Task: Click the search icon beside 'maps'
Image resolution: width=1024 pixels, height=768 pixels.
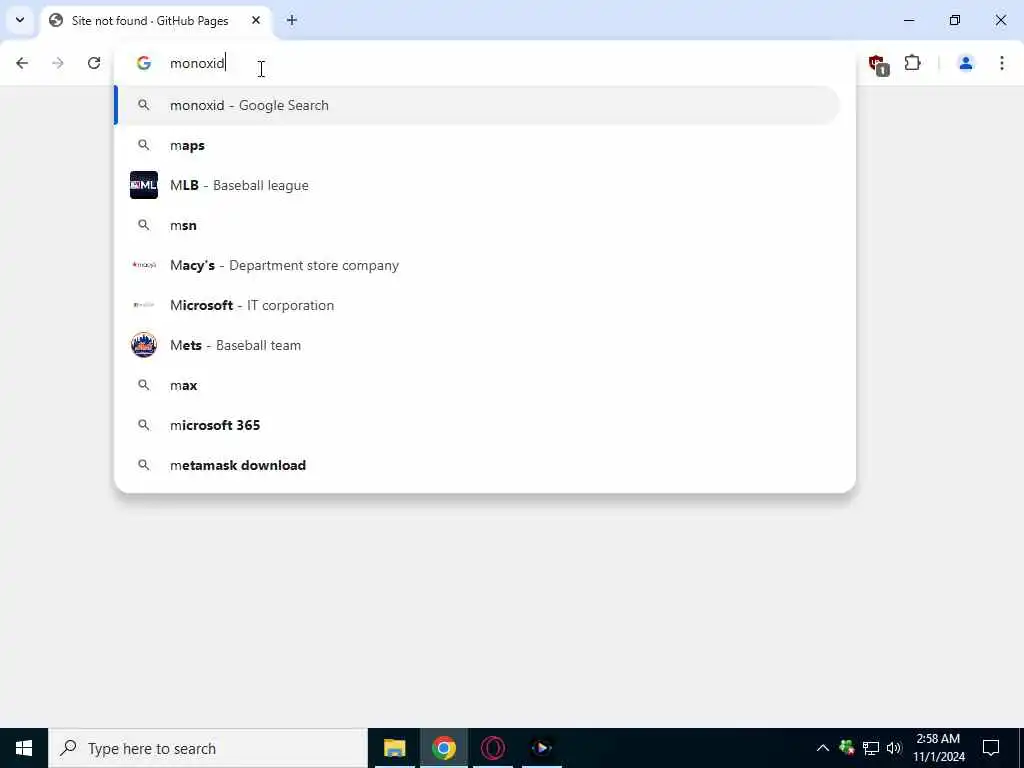Action: 144,145
